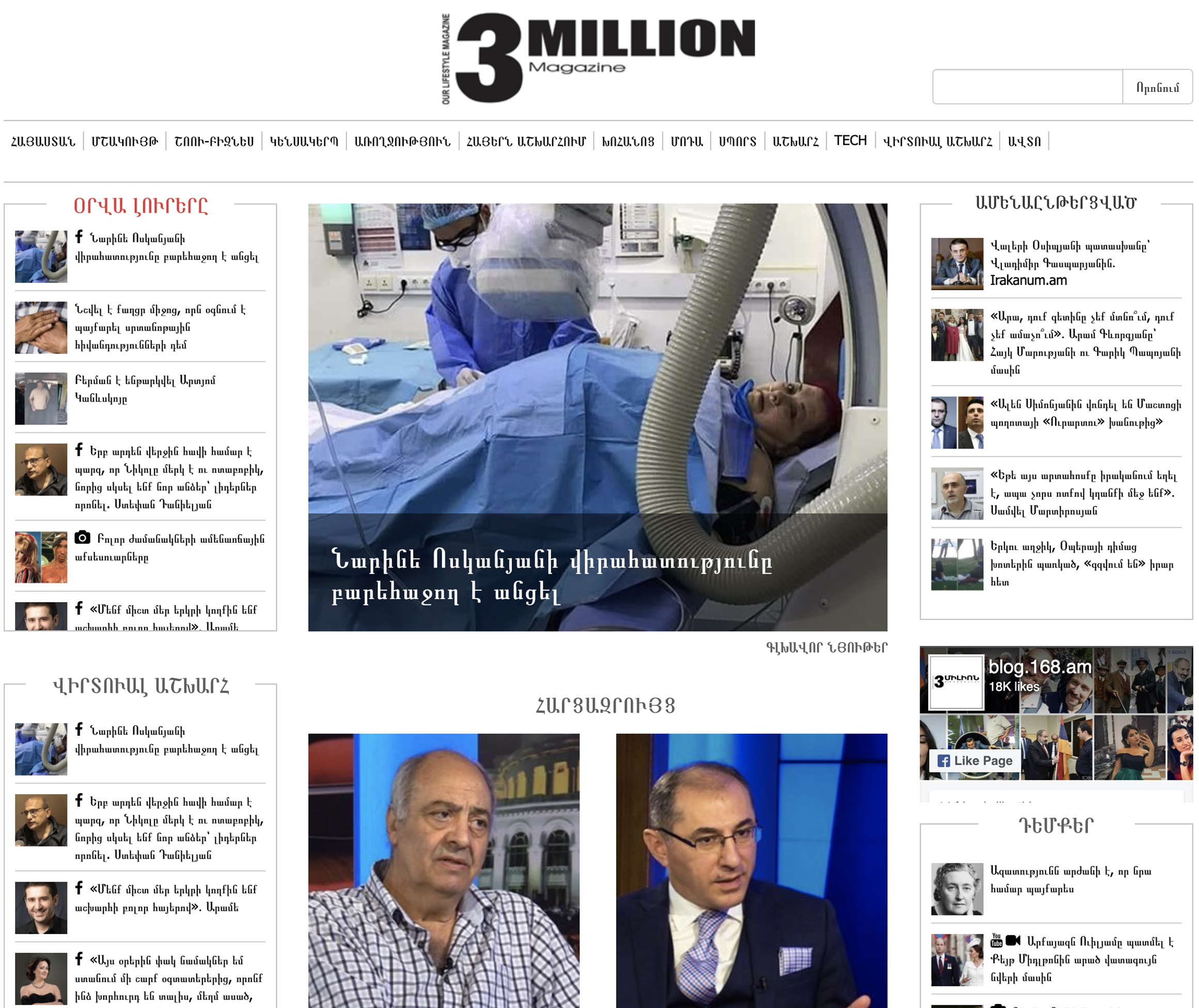
Task: Click the YouTube icon in the Prince William article
Action: click(996, 940)
